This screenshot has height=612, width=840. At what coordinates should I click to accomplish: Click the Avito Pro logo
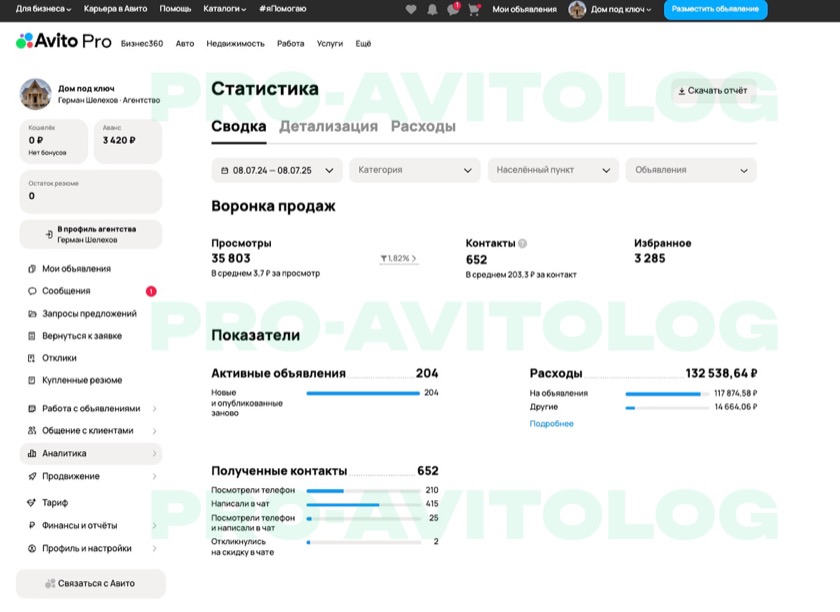click(64, 41)
